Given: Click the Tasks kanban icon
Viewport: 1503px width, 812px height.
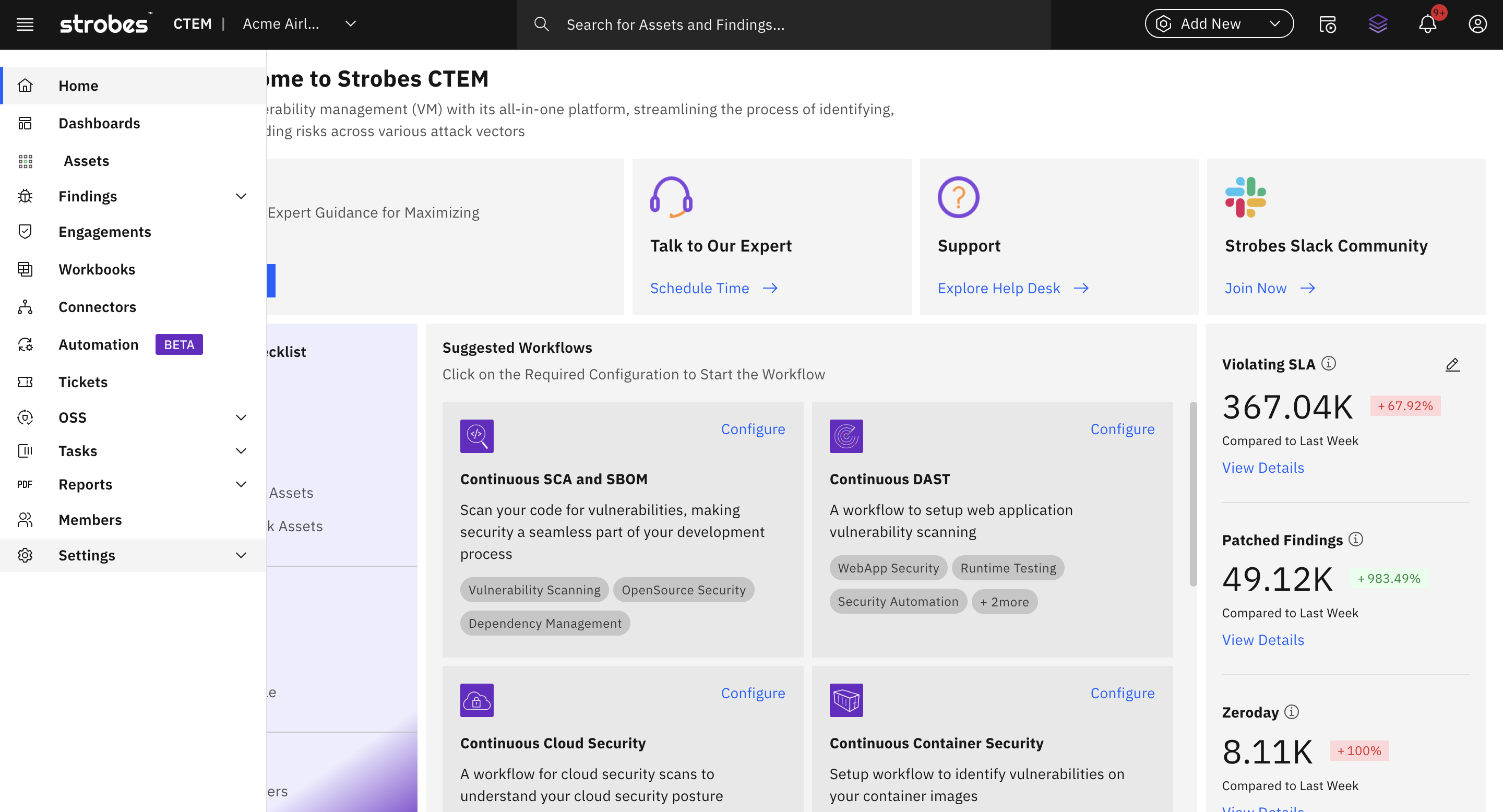Looking at the screenshot, I should click(25, 450).
